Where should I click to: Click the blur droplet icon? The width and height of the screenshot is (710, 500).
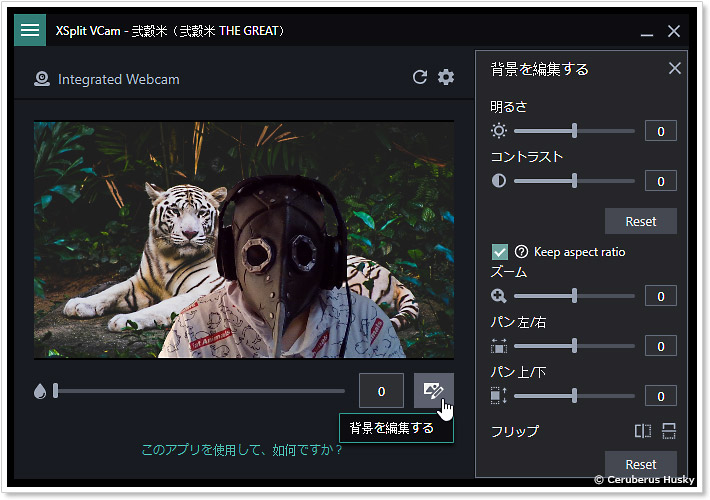tap(40, 391)
